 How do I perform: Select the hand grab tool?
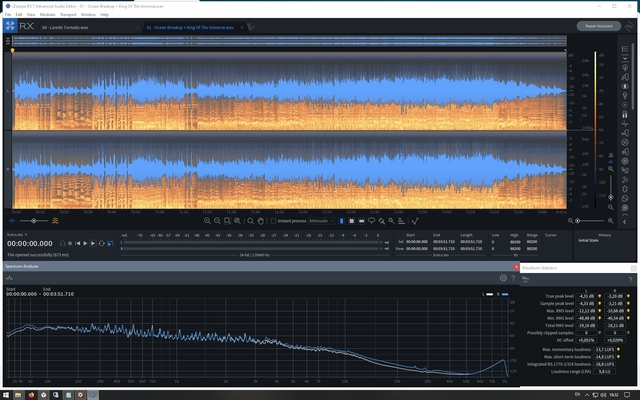(x=258, y=220)
